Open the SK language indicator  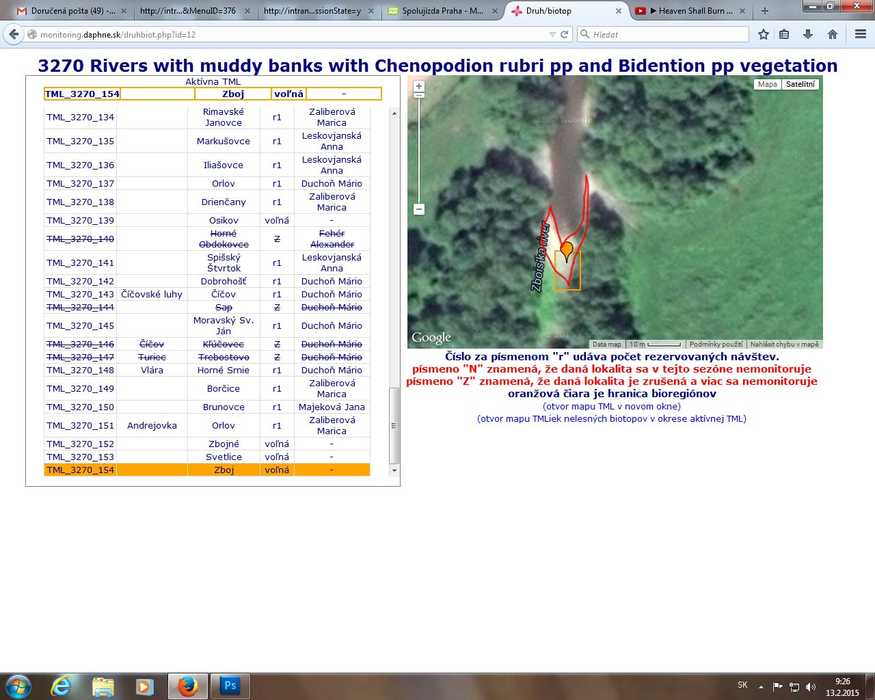point(742,685)
